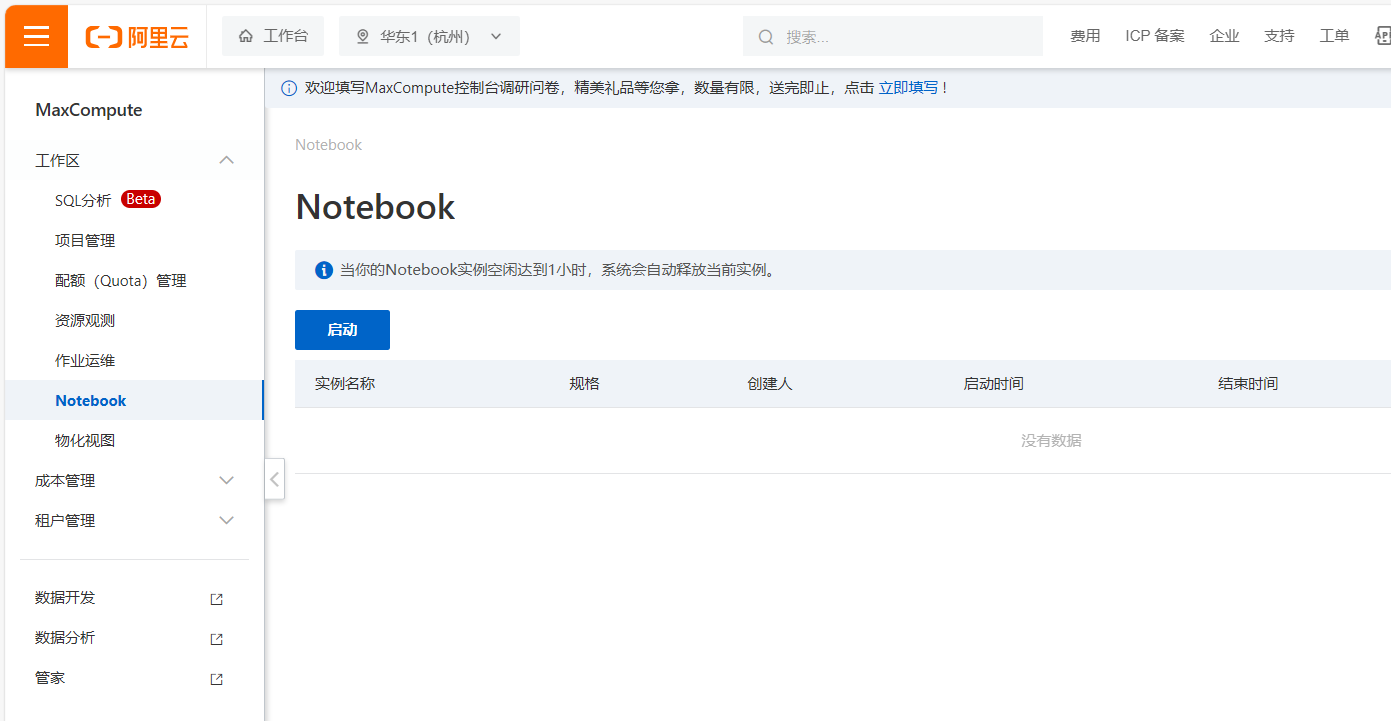
Task: Open the 工作台 button
Action: pyautogui.click(x=273, y=36)
